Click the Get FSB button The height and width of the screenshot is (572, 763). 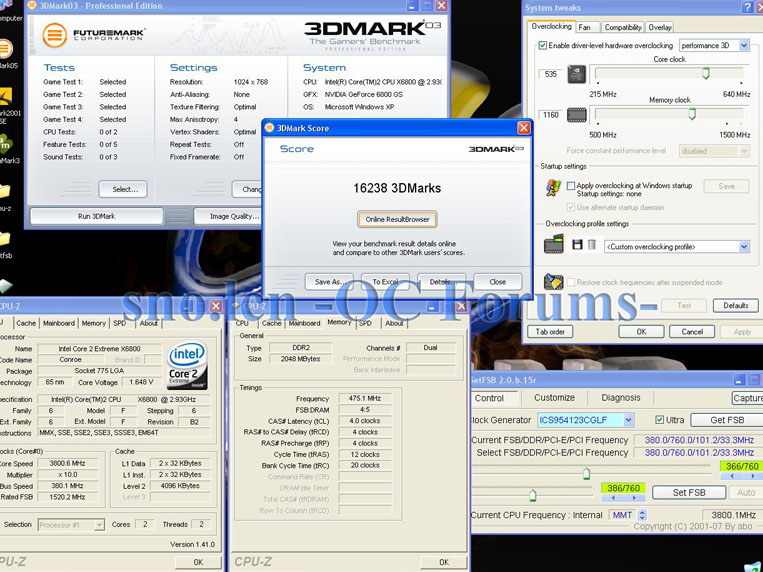coord(727,420)
